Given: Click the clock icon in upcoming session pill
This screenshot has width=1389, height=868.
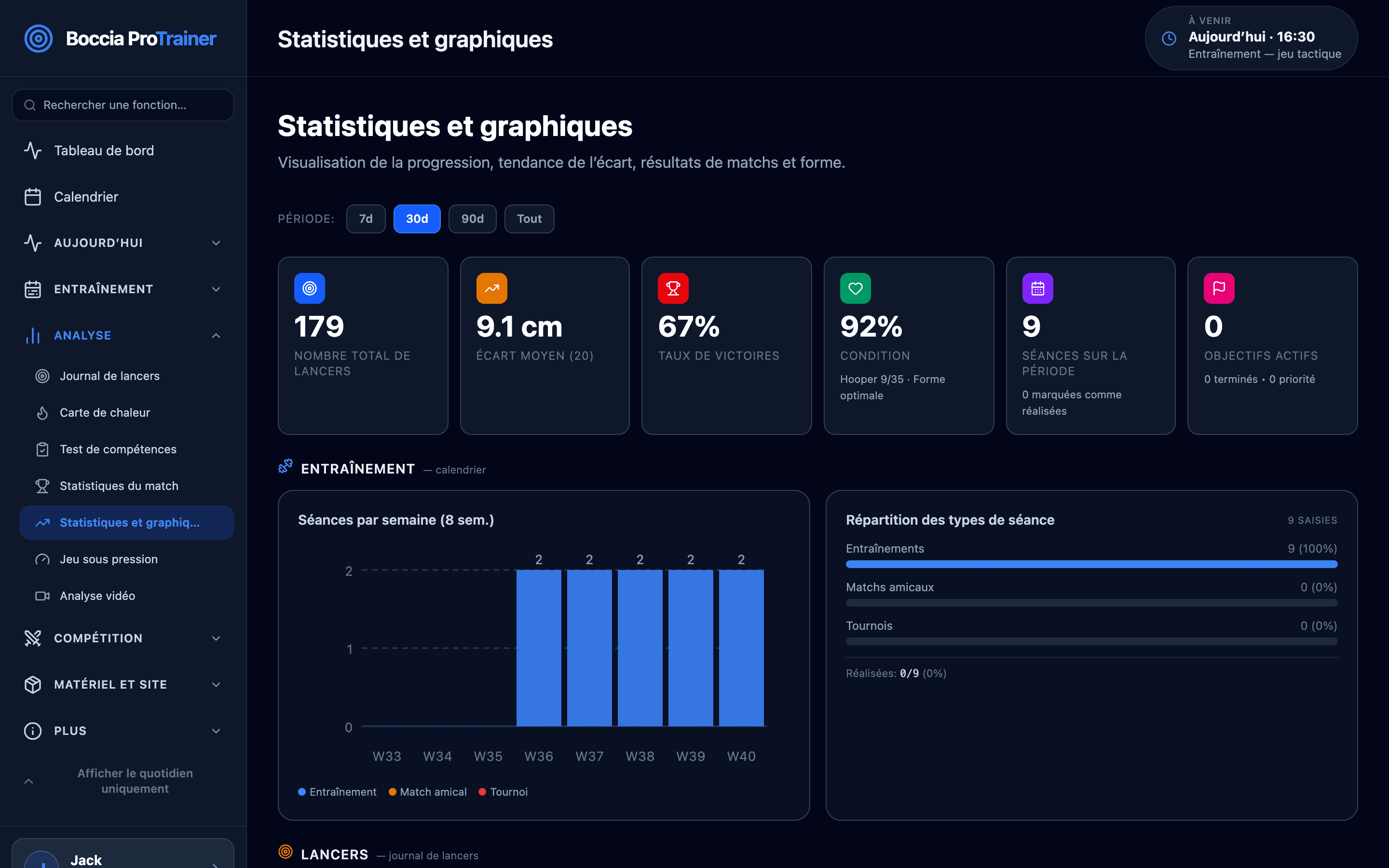Looking at the screenshot, I should point(1169,39).
